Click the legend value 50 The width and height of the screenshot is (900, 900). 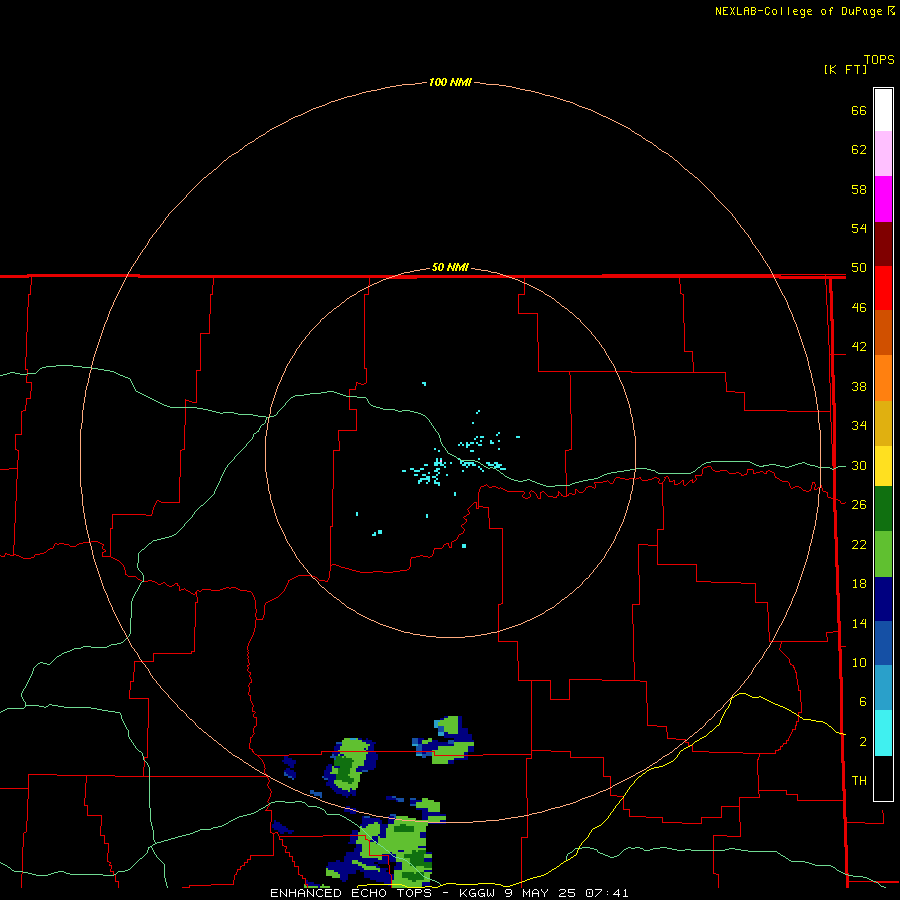859,268
